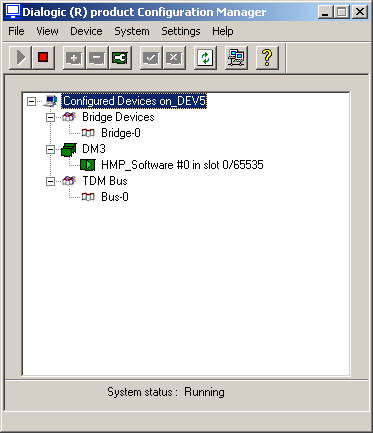
Task: Click the green Refresh arrows icon
Action: tap(205, 58)
